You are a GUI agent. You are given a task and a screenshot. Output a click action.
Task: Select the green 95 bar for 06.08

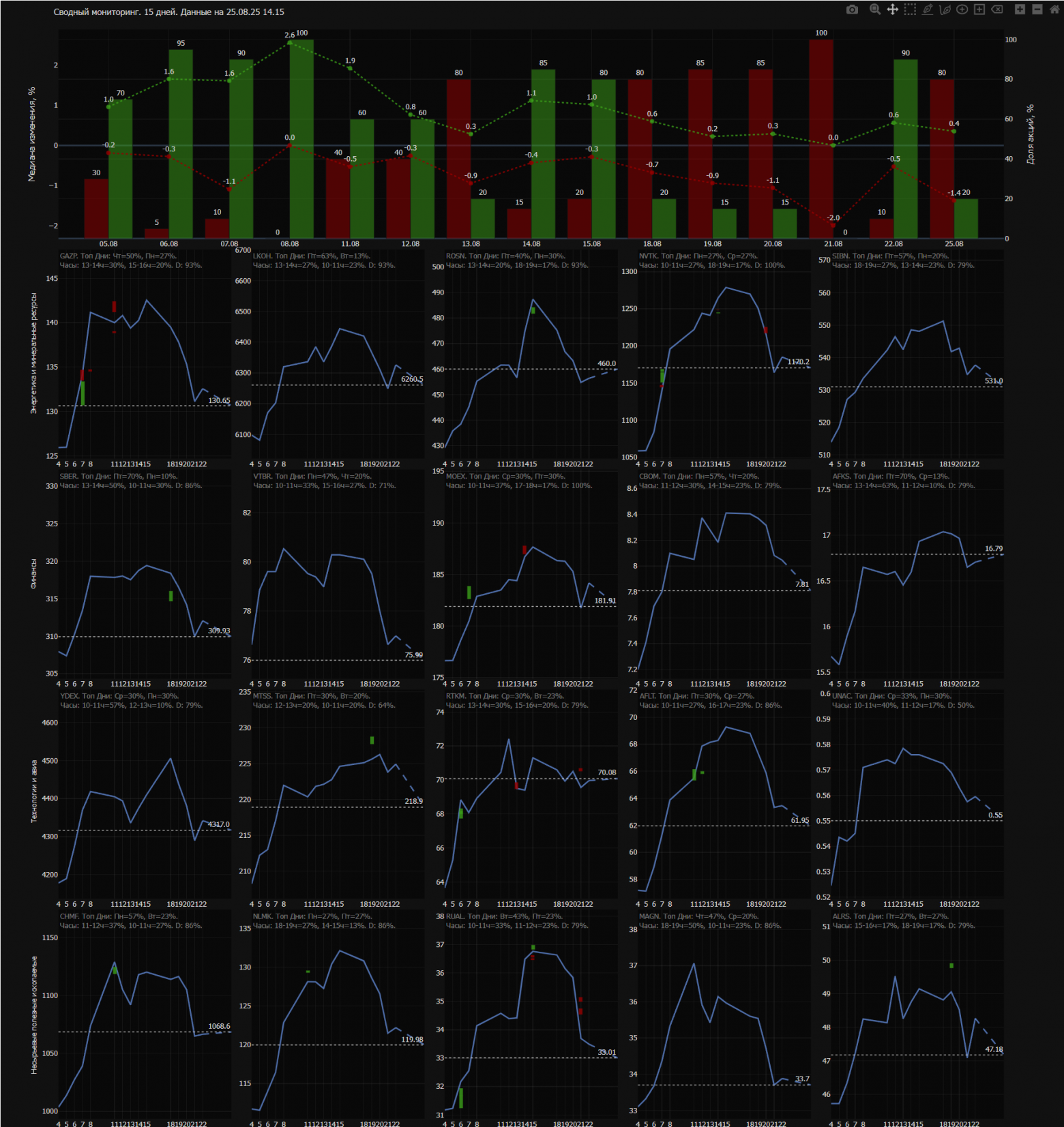point(181,144)
